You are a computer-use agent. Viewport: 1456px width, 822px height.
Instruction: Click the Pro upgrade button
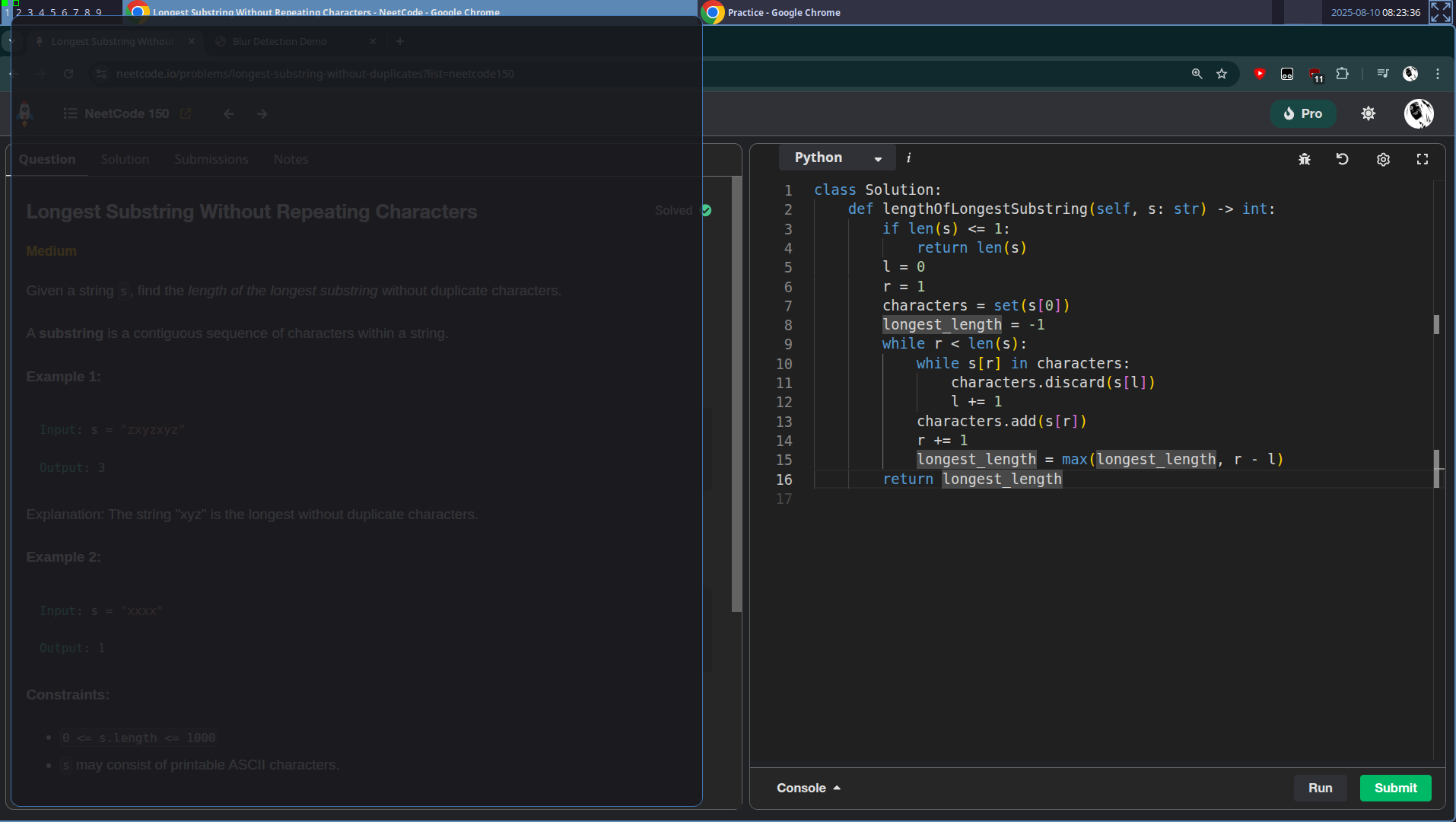tap(1303, 113)
